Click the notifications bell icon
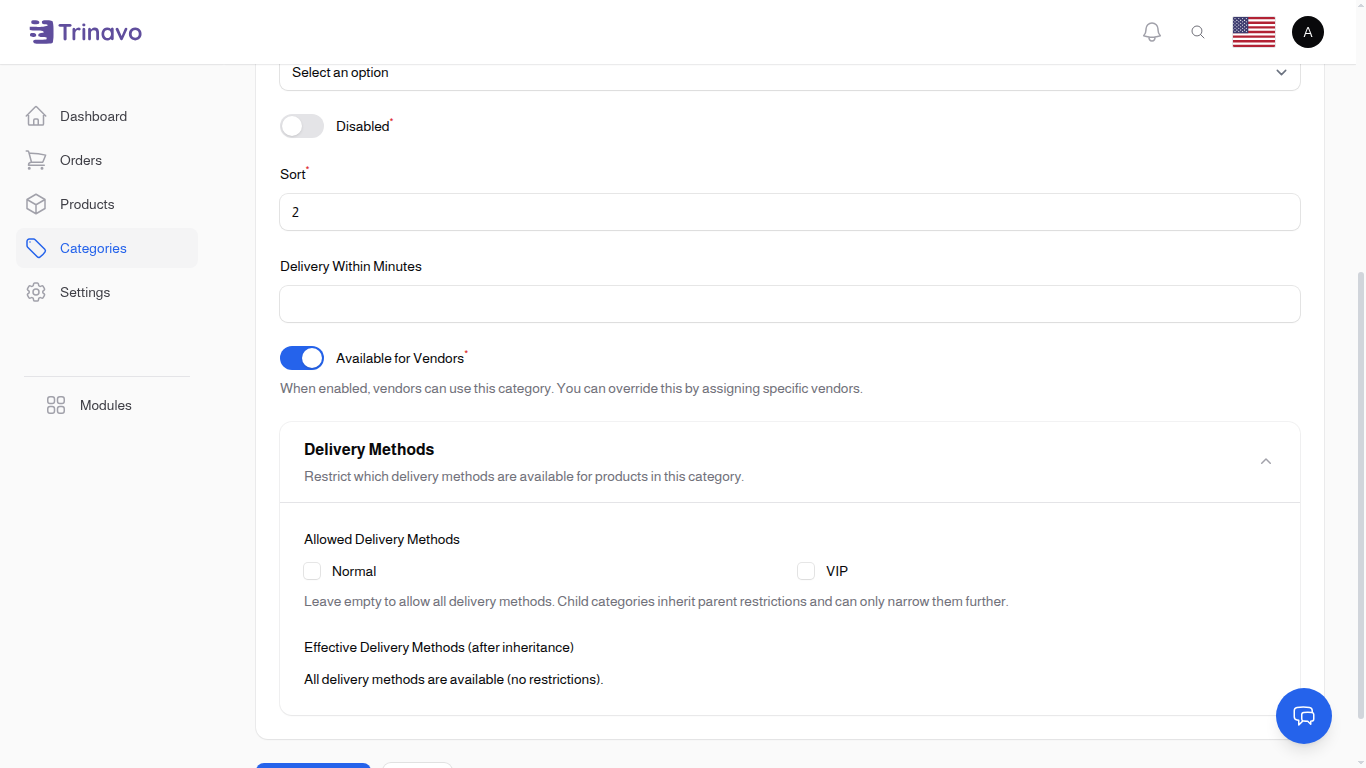The width and height of the screenshot is (1366, 768). (1152, 32)
